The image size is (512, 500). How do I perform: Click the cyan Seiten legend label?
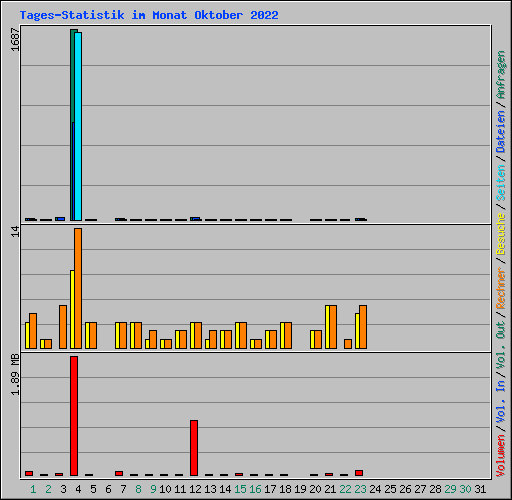click(x=501, y=183)
